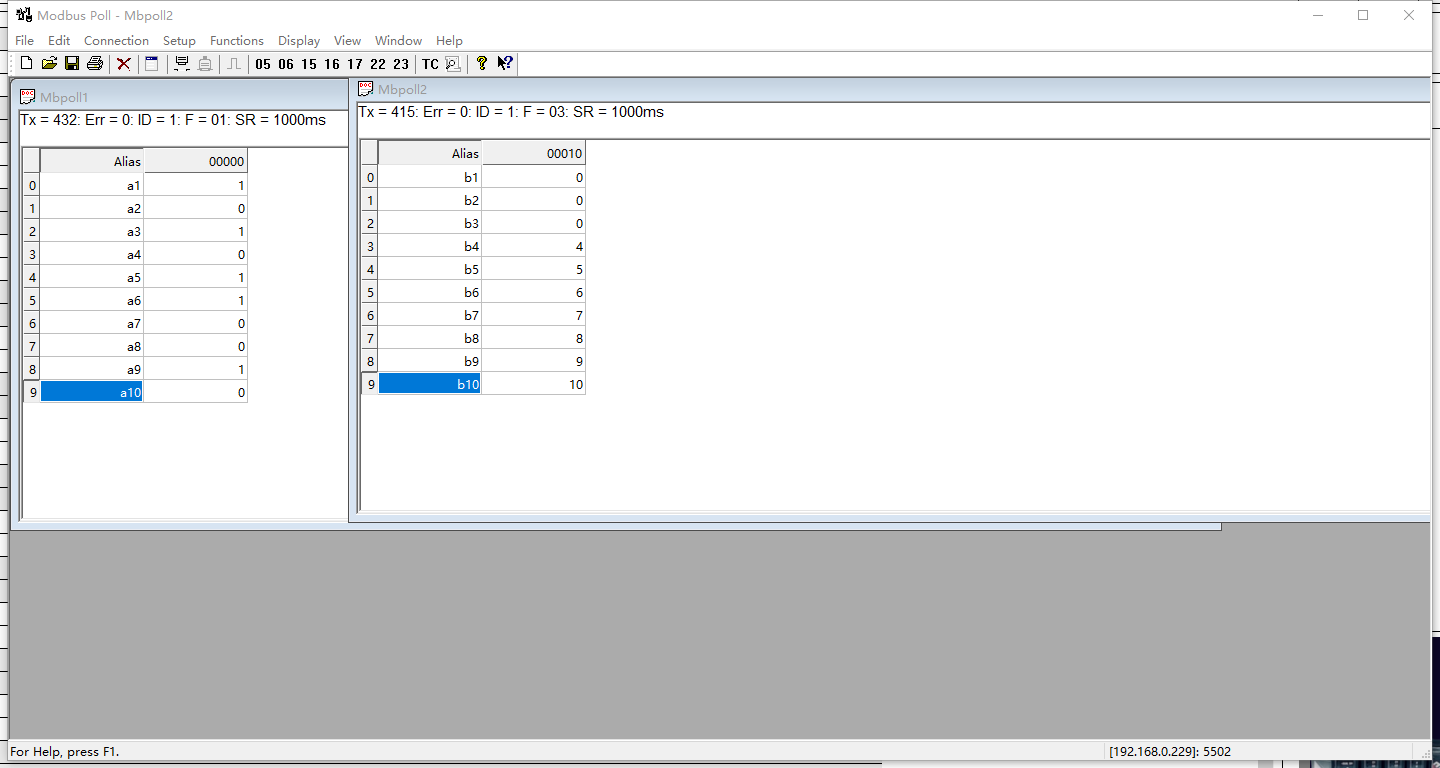
Task: Open the Setup menu
Action: pos(179,41)
